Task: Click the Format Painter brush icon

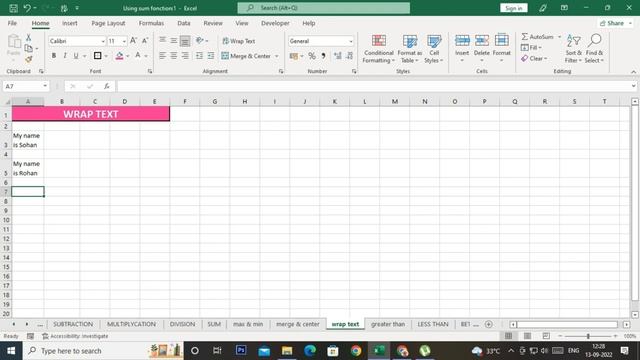Action: [x=29, y=60]
